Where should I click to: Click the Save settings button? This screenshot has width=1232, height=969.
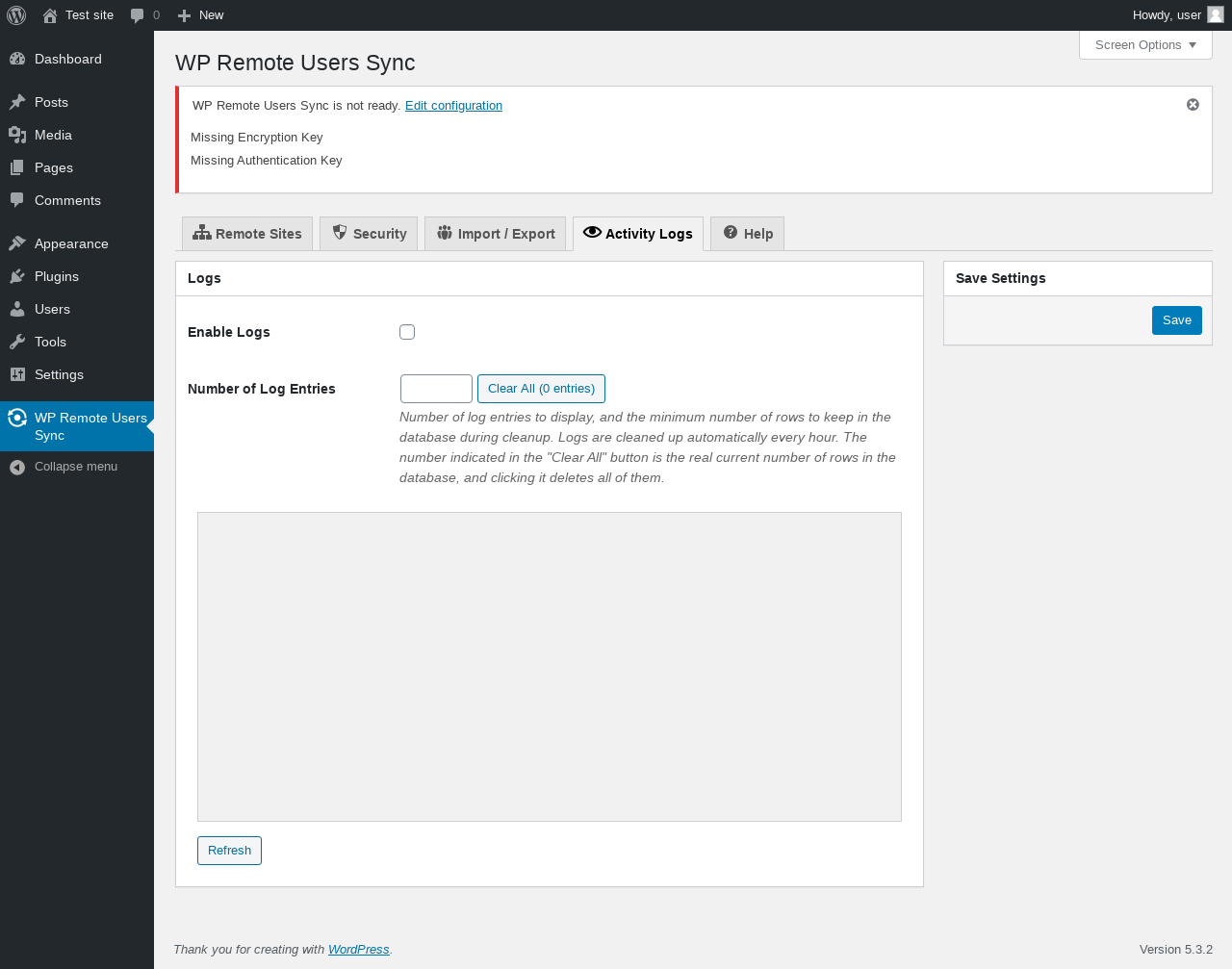pos(1176,320)
